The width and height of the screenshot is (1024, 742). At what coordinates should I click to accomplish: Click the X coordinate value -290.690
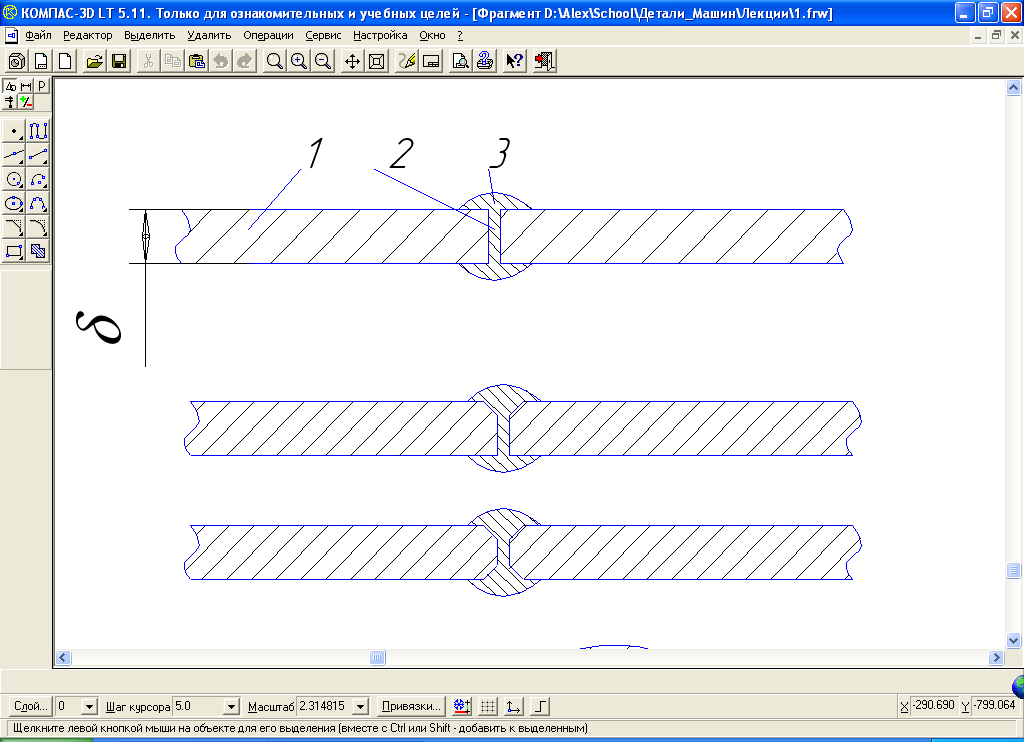(x=934, y=705)
